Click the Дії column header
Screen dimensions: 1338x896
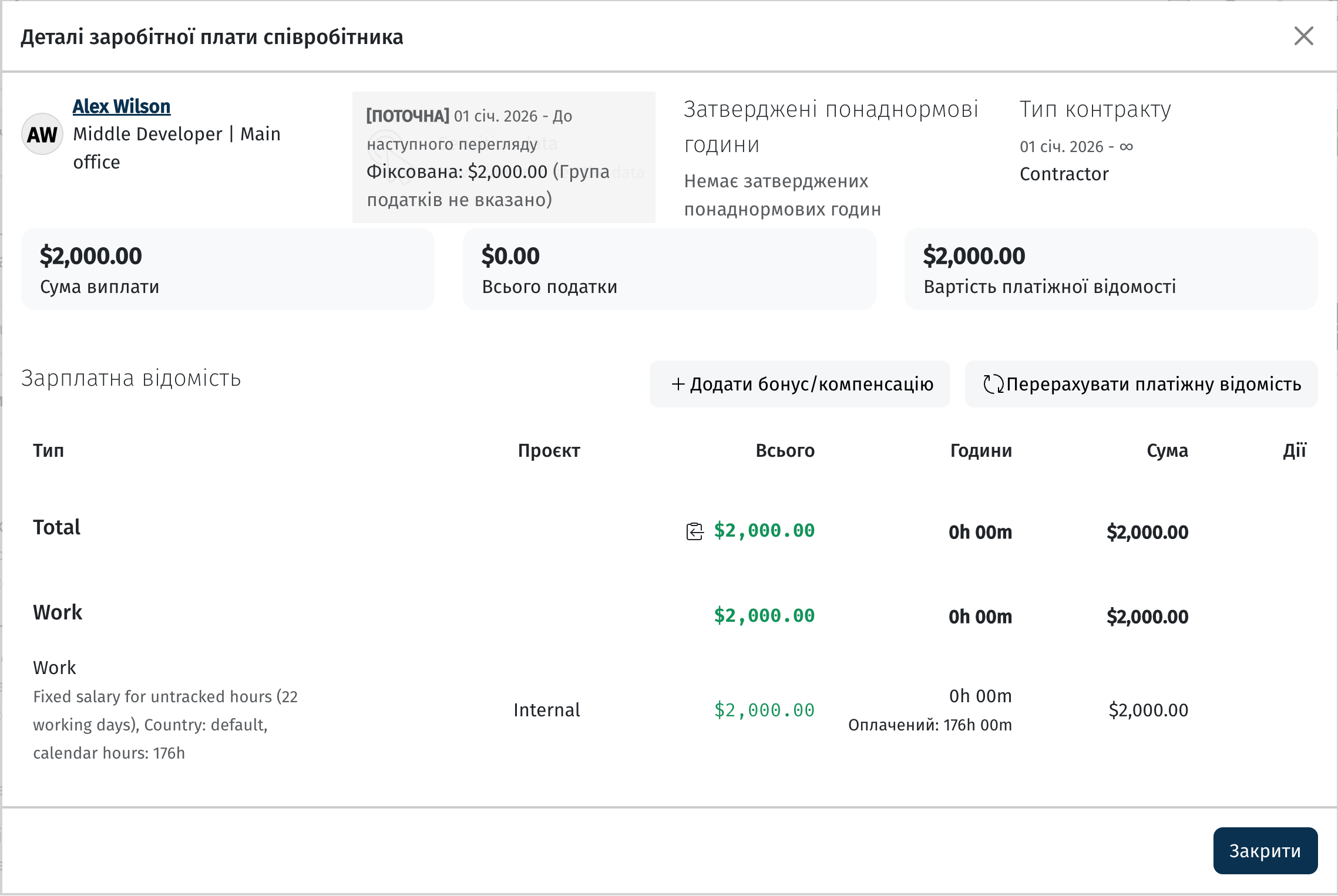pyautogui.click(x=1295, y=450)
